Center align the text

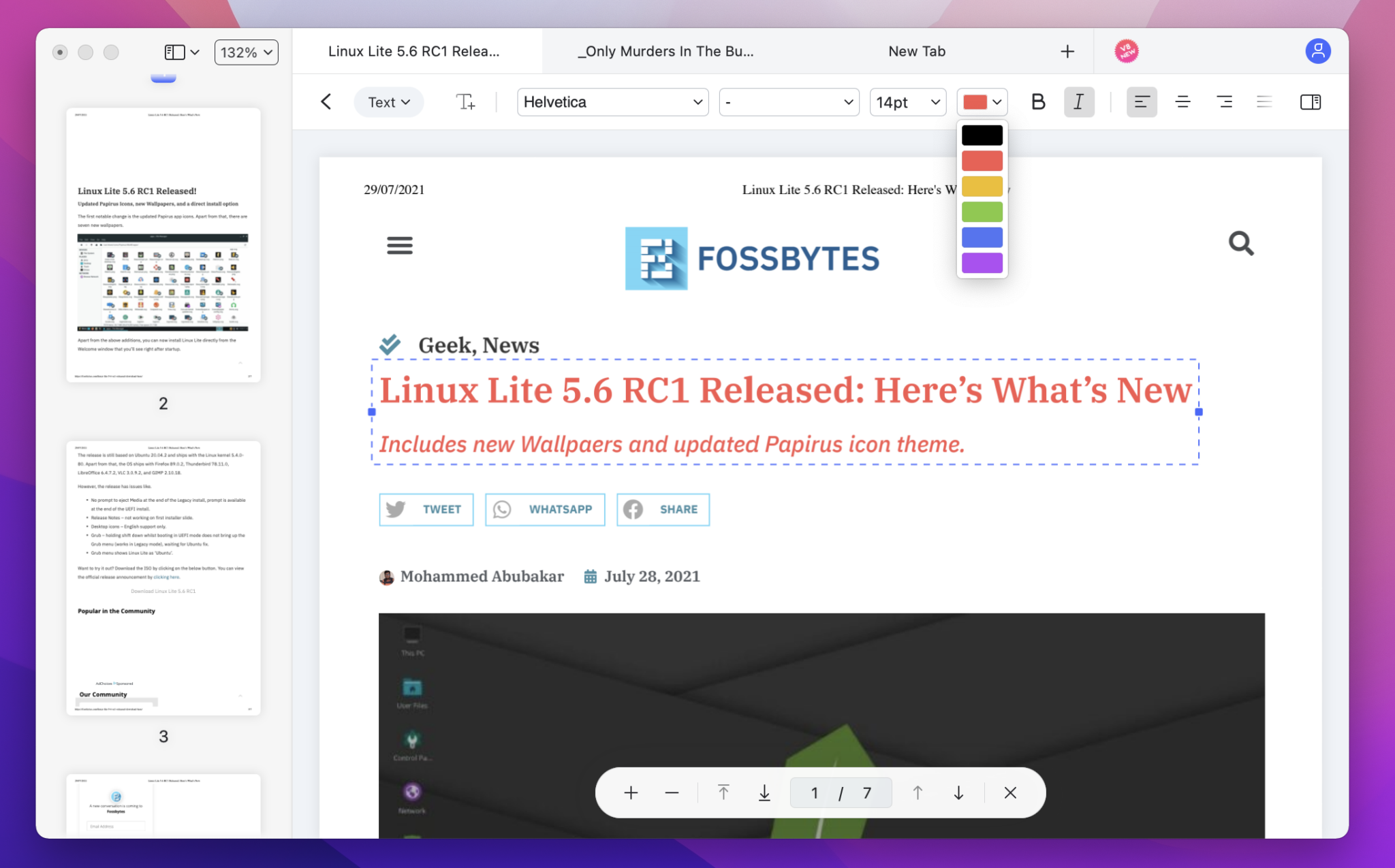pos(1182,102)
